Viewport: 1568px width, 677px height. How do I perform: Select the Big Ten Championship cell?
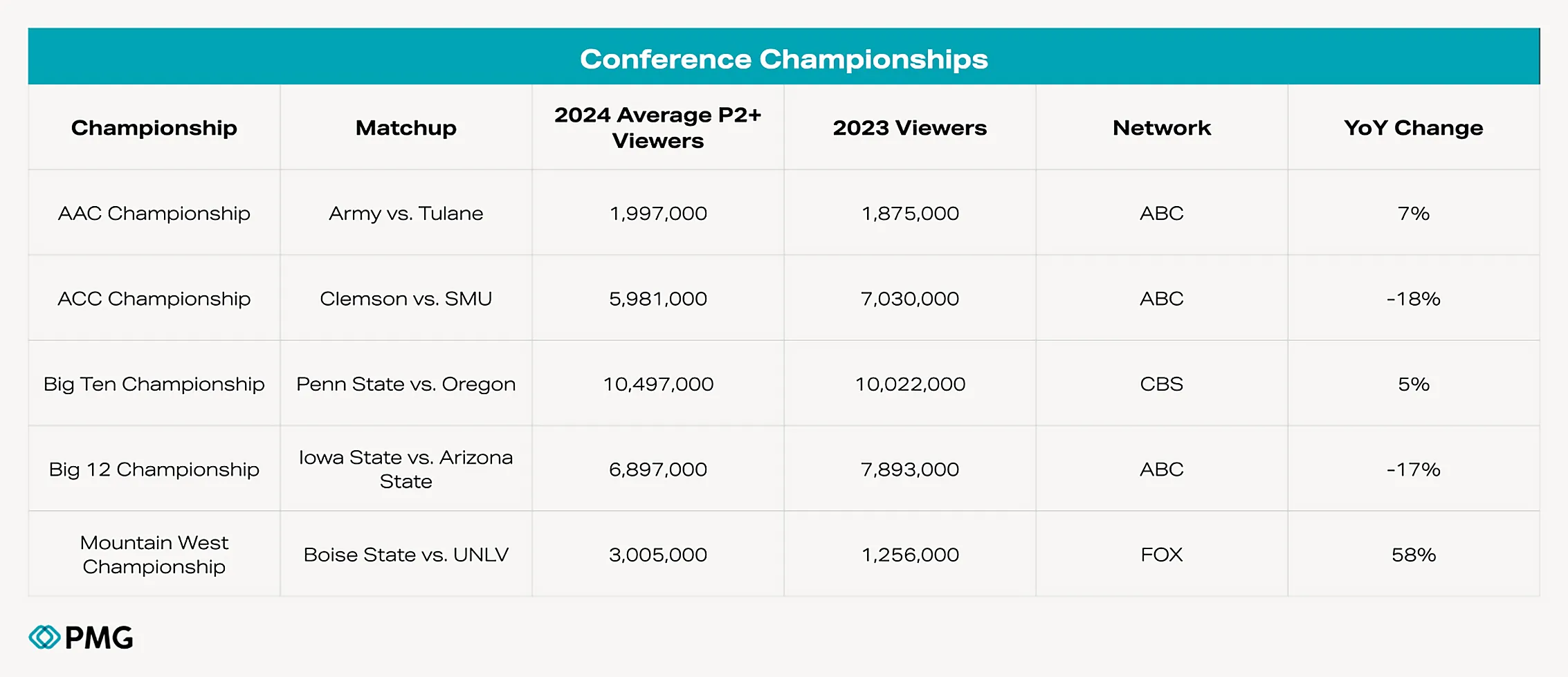pos(154,384)
